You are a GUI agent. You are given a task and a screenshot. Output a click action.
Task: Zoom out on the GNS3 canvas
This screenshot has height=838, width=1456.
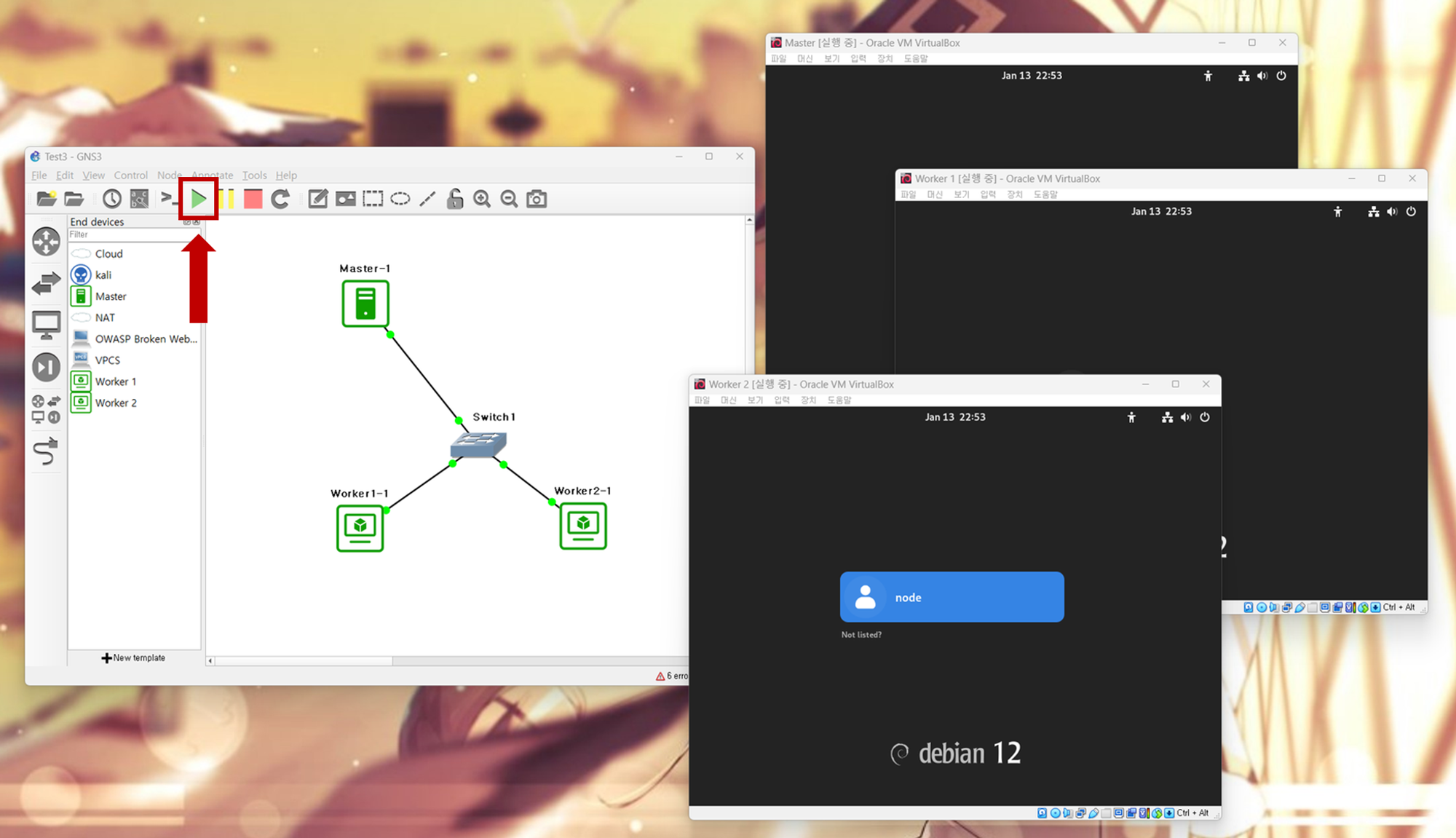(509, 199)
